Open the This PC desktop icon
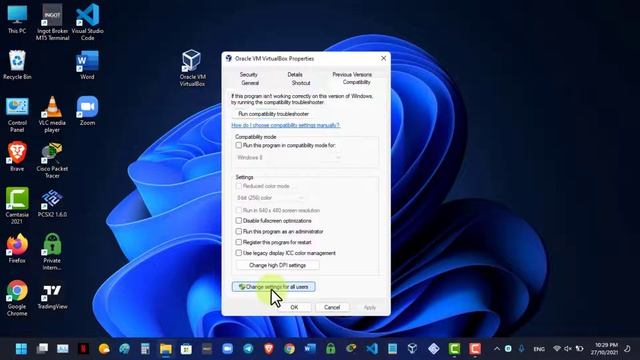 pos(17,19)
